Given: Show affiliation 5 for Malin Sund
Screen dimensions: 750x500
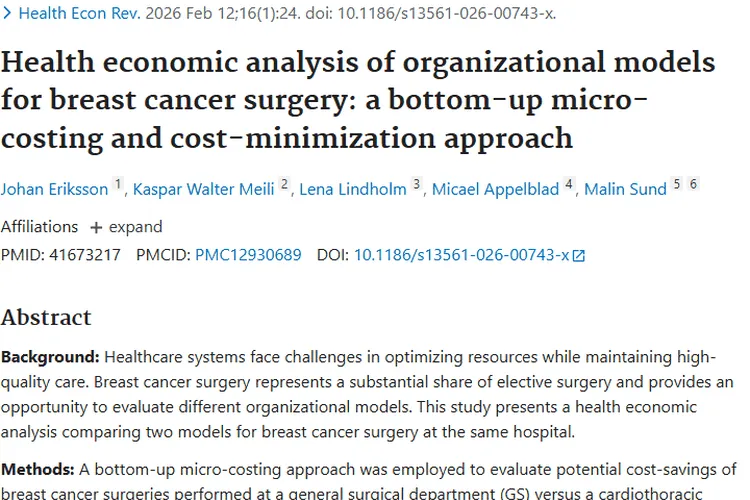Looking at the screenshot, I should (677, 184).
